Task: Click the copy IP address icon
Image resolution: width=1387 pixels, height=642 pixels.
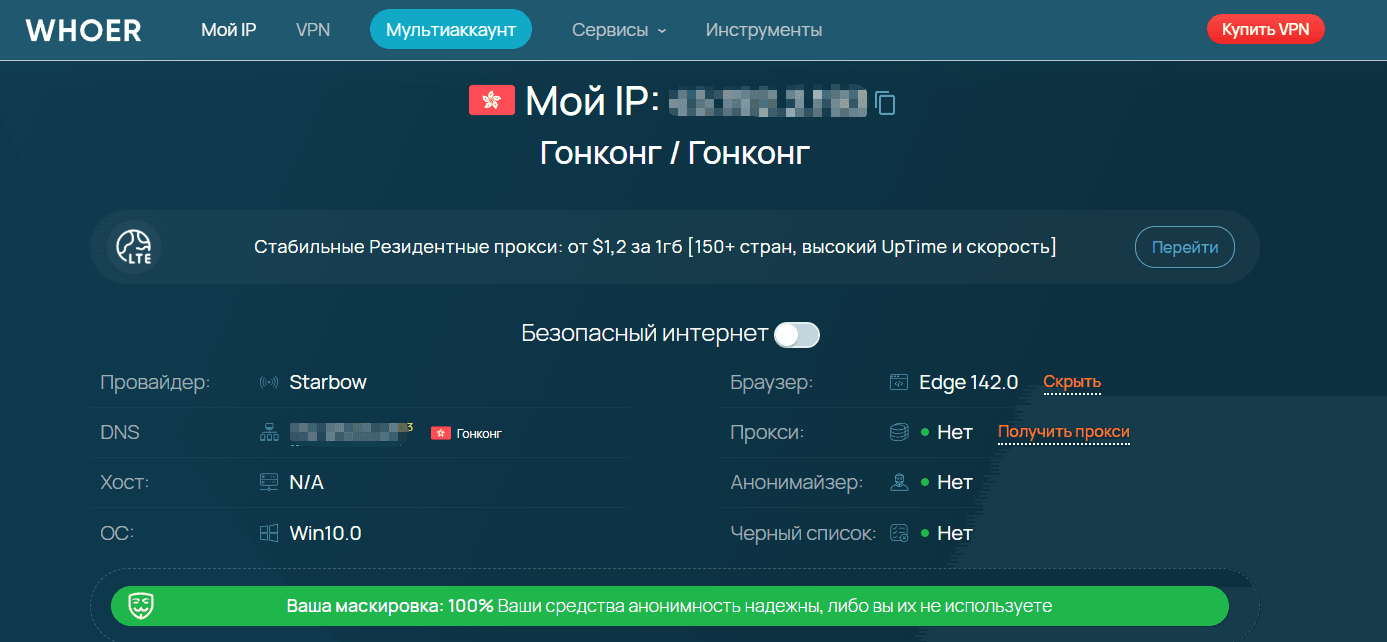Action: pyautogui.click(x=884, y=102)
